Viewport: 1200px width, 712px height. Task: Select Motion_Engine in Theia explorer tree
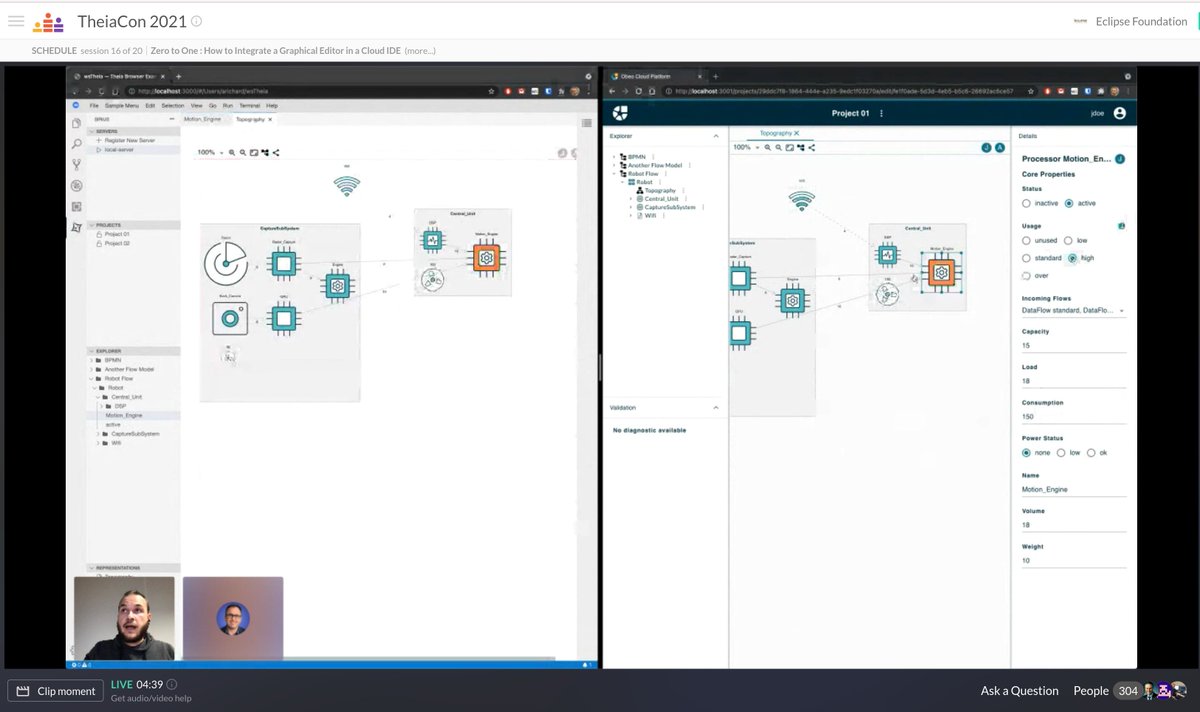tap(123, 415)
